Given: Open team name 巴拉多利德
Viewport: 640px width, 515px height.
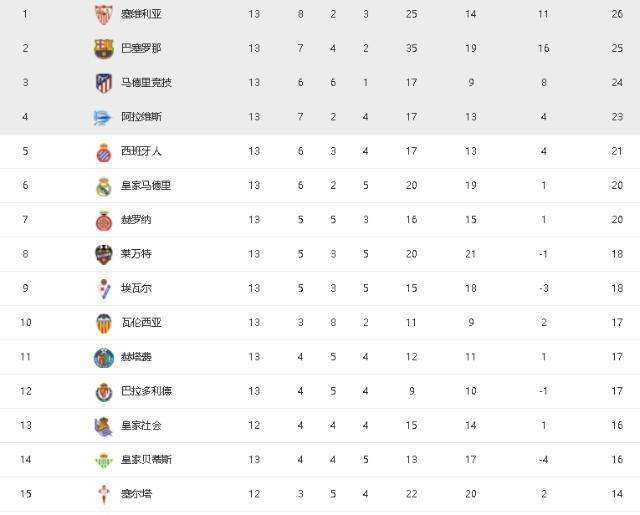Looking at the screenshot, I should (x=146, y=391).
